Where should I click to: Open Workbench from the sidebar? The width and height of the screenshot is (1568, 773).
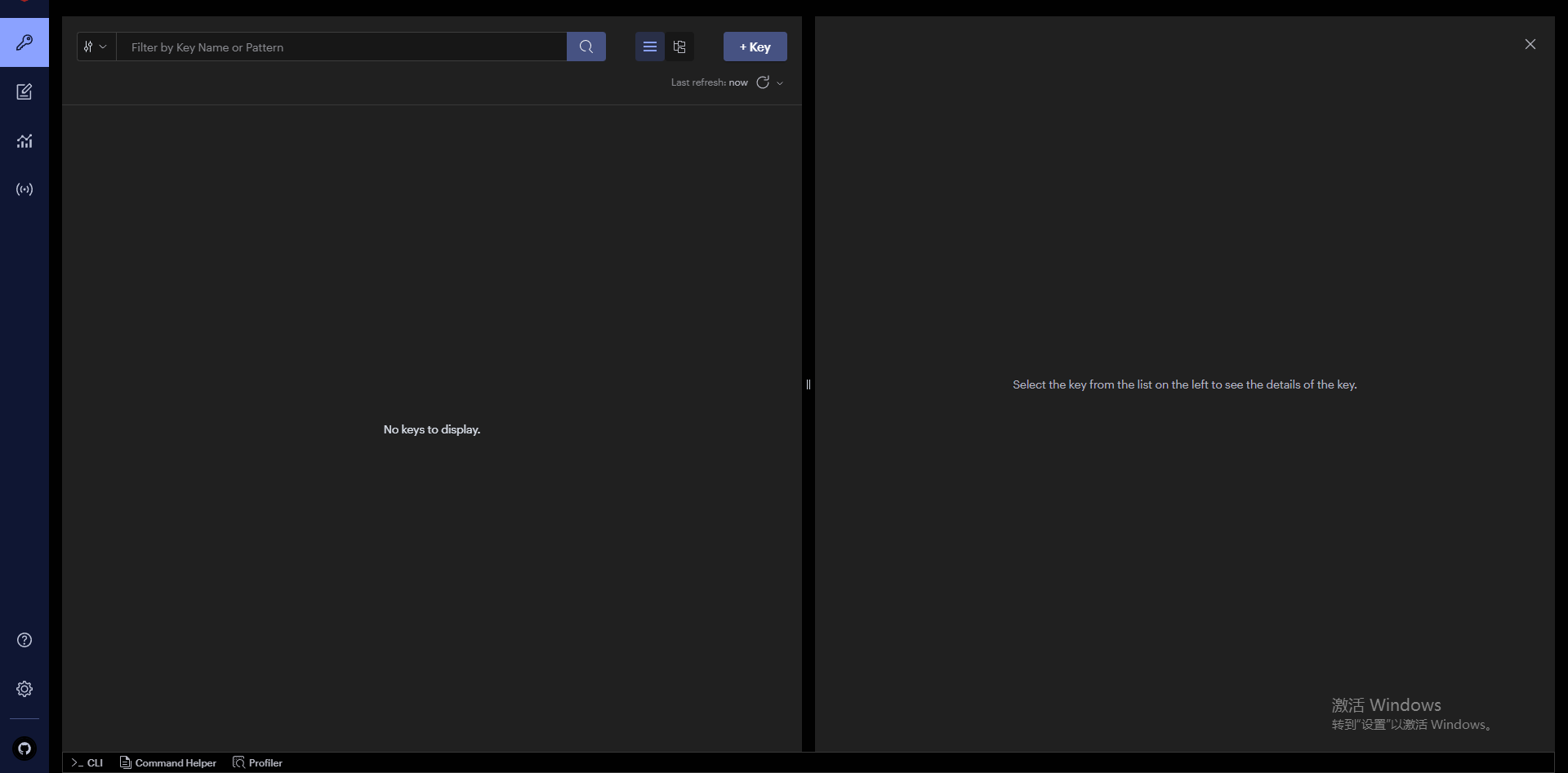pos(24,91)
